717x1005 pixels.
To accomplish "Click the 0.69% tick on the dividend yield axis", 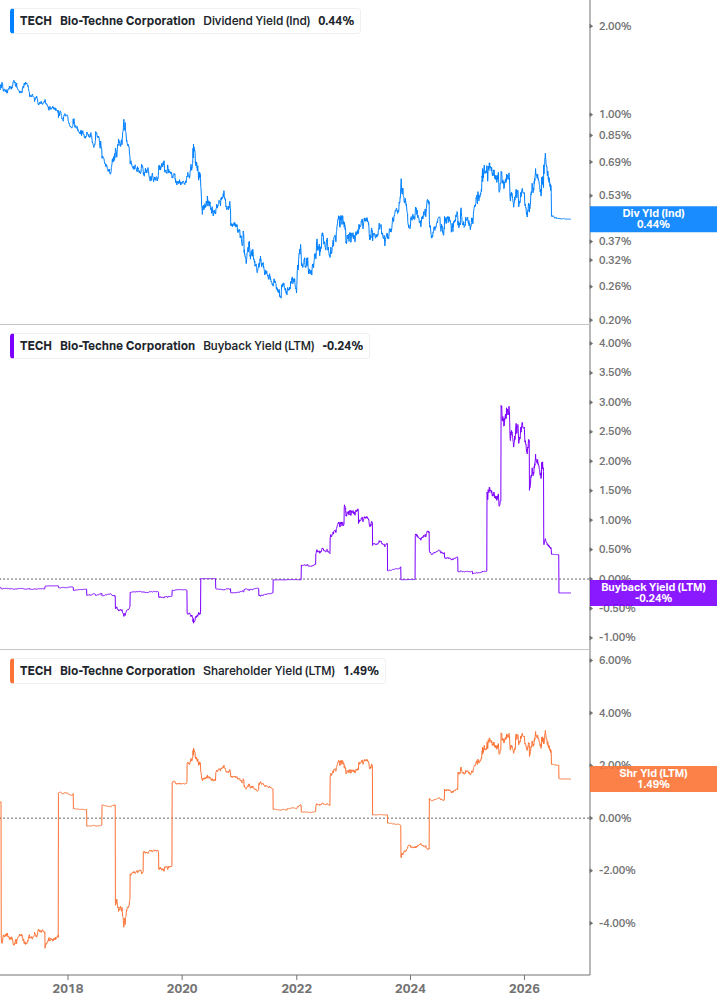I will coord(615,162).
